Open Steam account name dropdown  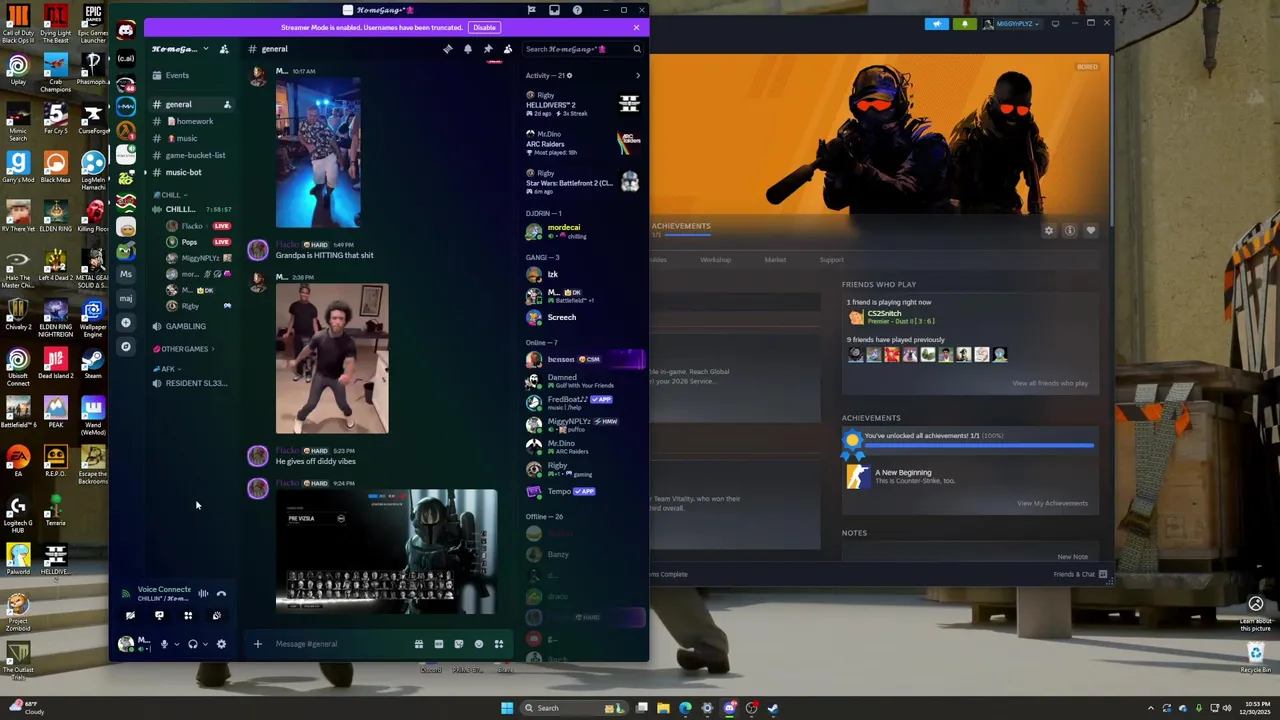coord(1012,24)
